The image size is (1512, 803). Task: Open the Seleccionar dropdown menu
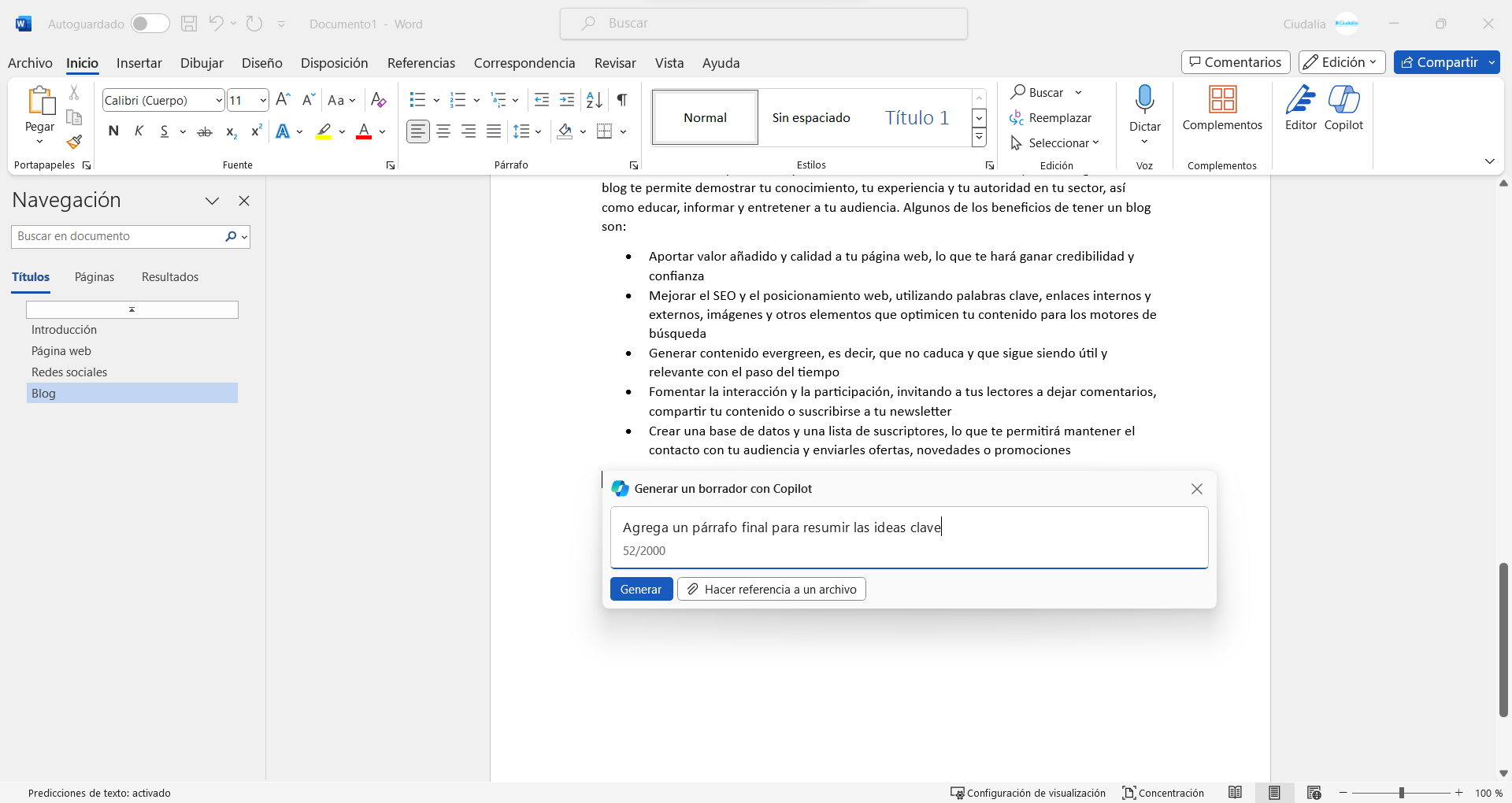coord(1055,142)
